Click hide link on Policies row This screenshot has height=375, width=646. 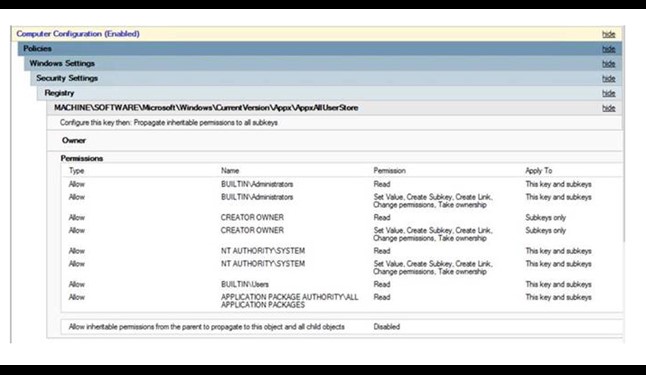tap(609, 49)
